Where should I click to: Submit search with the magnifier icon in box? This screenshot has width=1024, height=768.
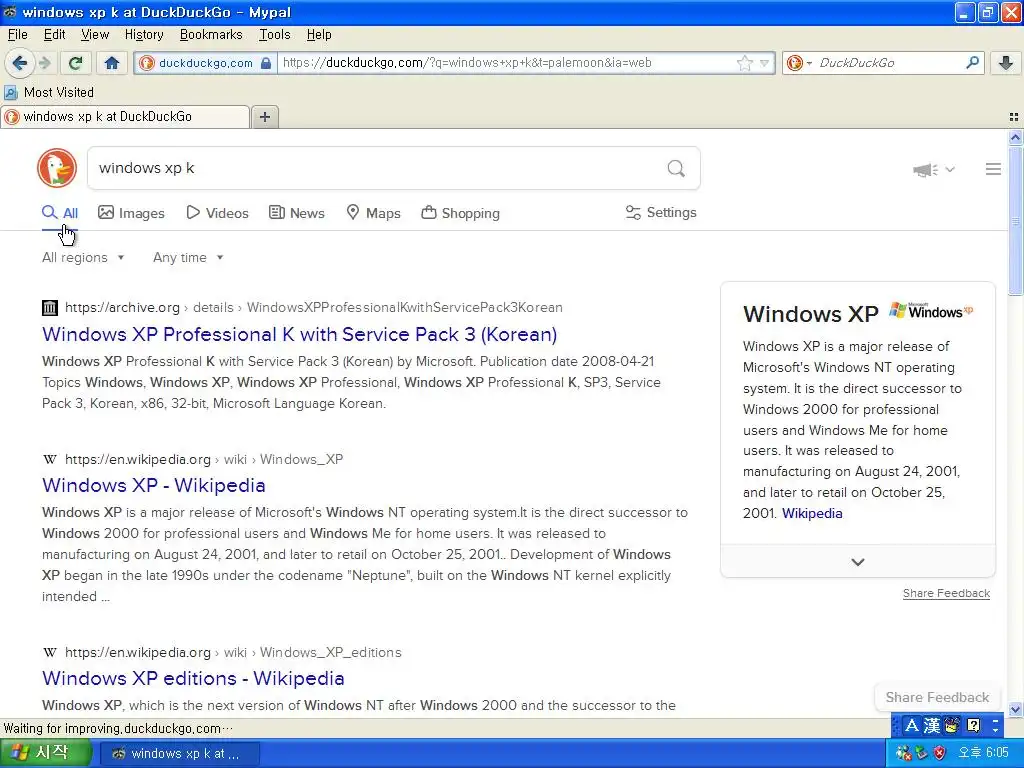pyautogui.click(x=676, y=168)
